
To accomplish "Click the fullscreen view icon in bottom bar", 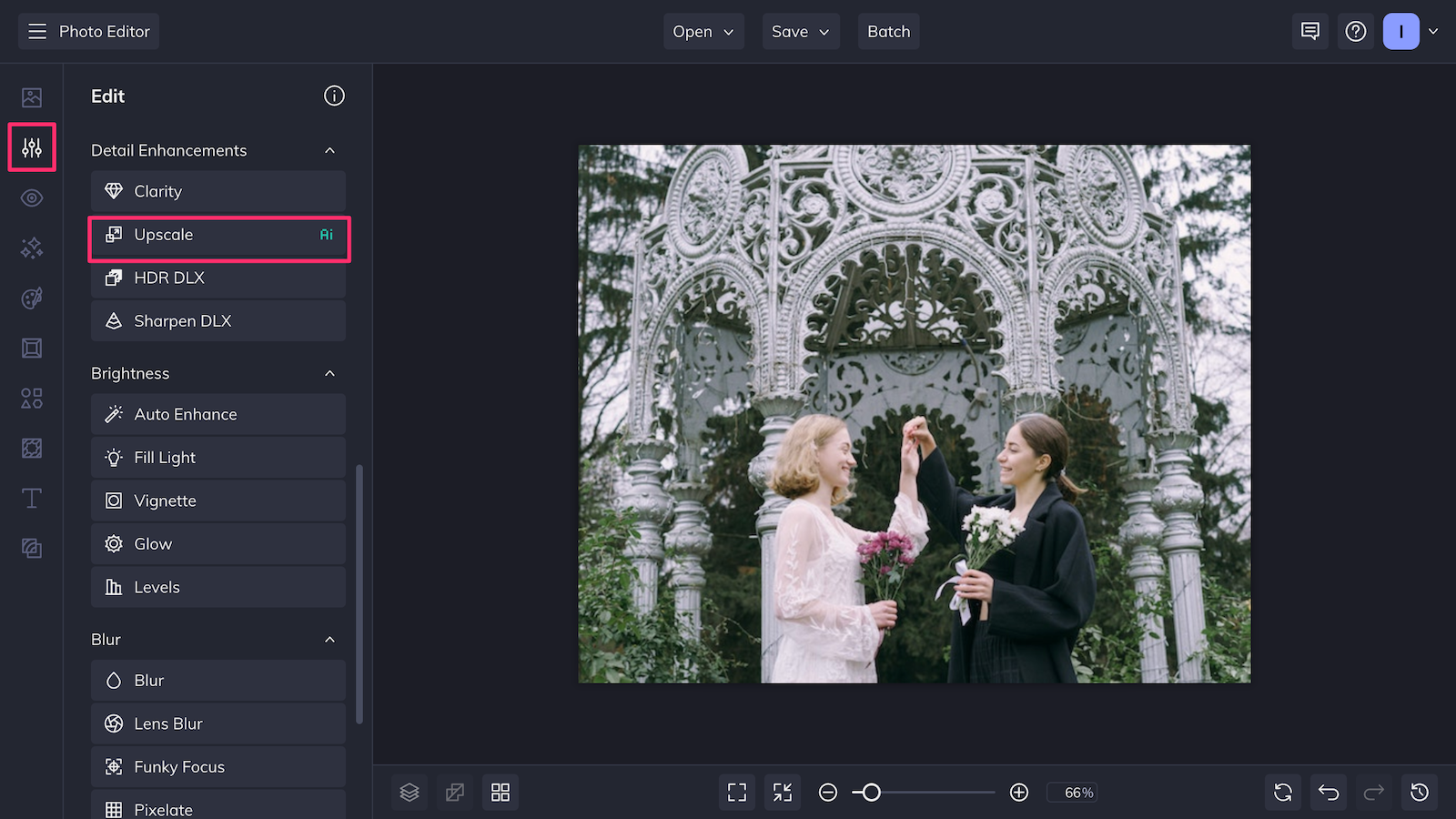I will click(736, 792).
